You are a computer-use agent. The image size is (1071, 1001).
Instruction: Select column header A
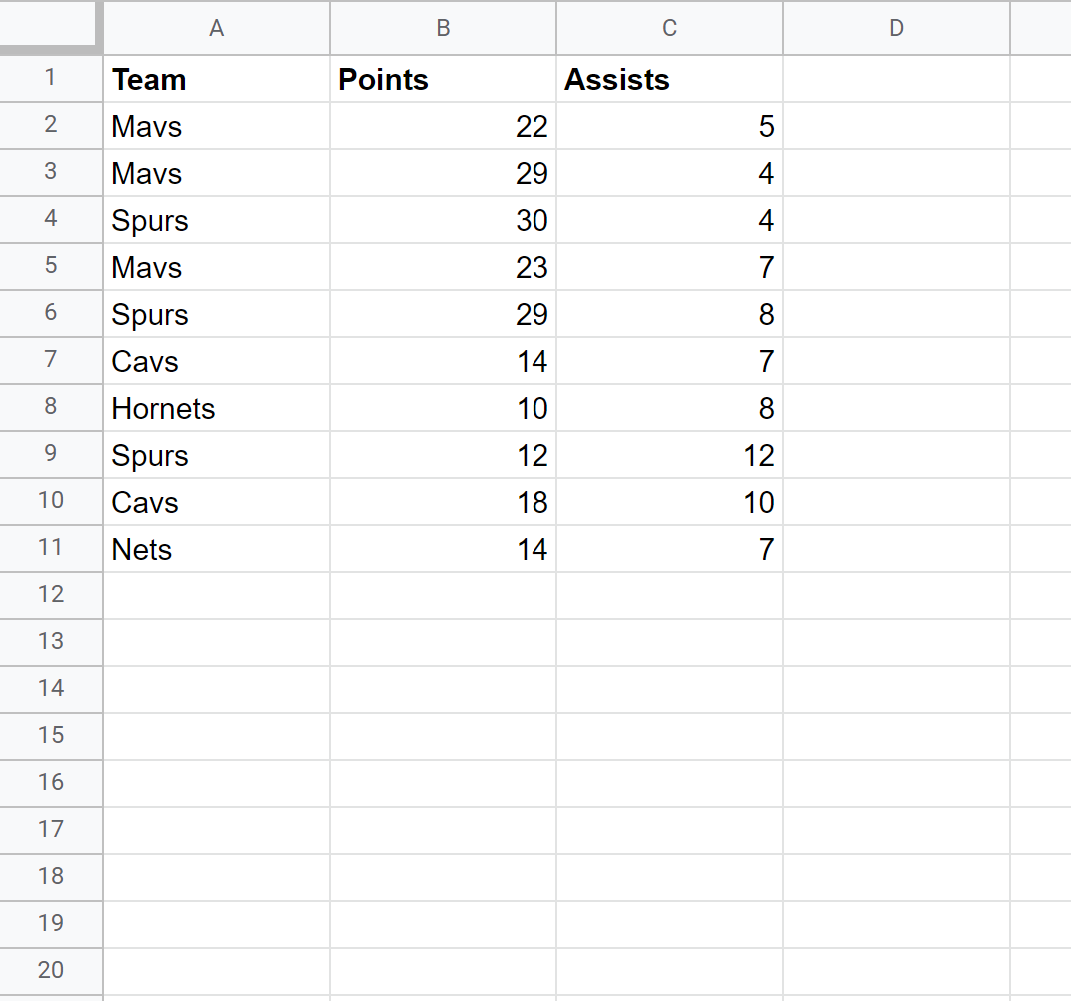[x=216, y=28]
